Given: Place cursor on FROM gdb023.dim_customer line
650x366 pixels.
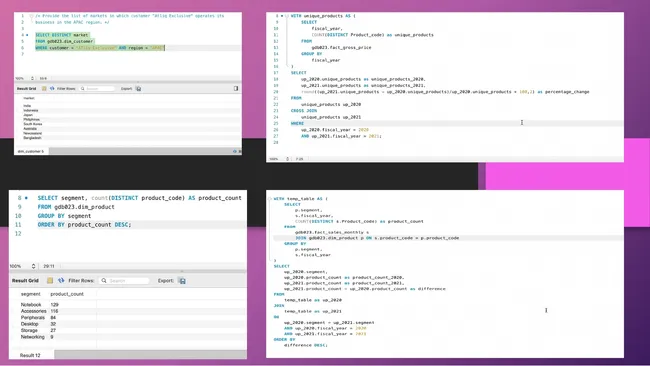Looking at the screenshot, I should 64,41.
